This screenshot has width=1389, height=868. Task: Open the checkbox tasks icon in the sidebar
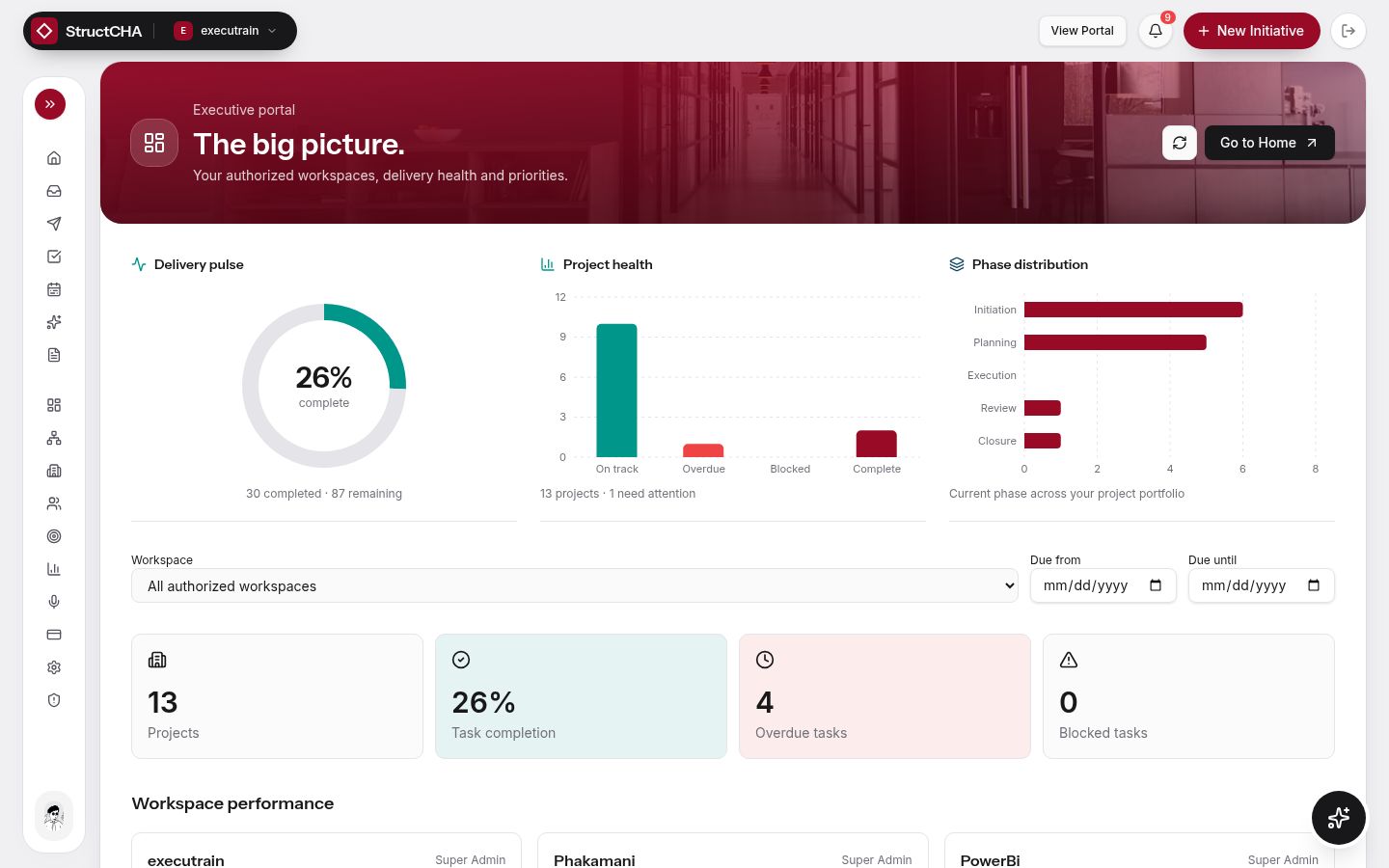pyautogui.click(x=54, y=257)
